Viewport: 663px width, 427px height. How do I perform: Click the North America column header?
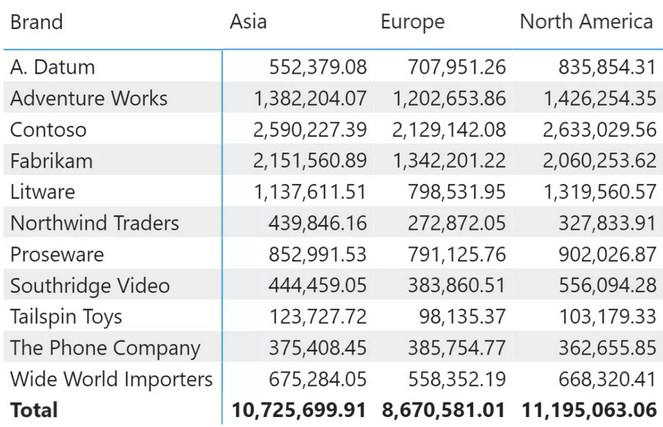[586, 22]
